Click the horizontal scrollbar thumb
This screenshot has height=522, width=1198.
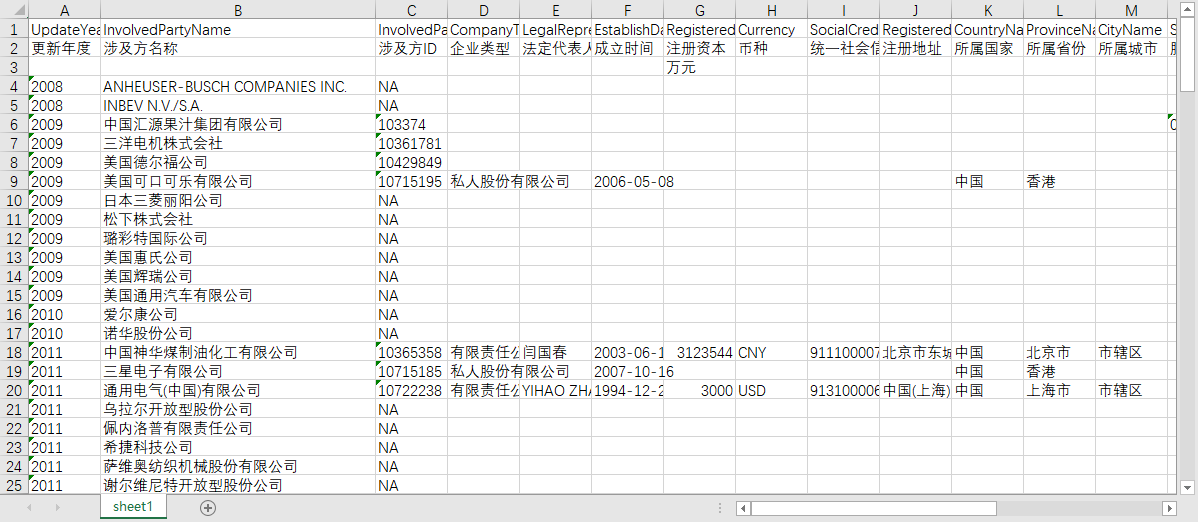(x=874, y=508)
